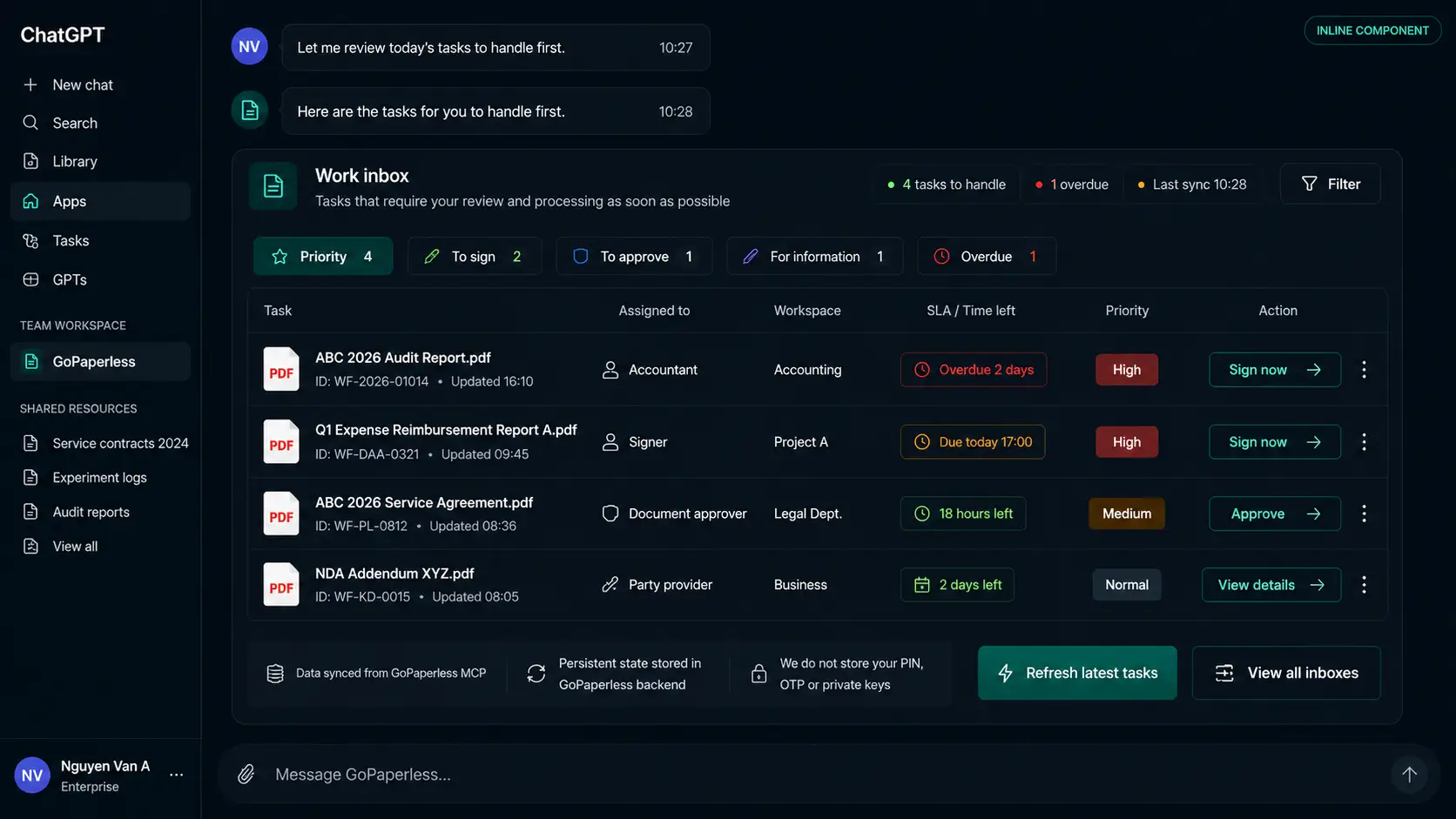Switch to the To sign tab
The width and height of the screenshot is (1456, 819).
pyautogui.click(x=475, y=256)
